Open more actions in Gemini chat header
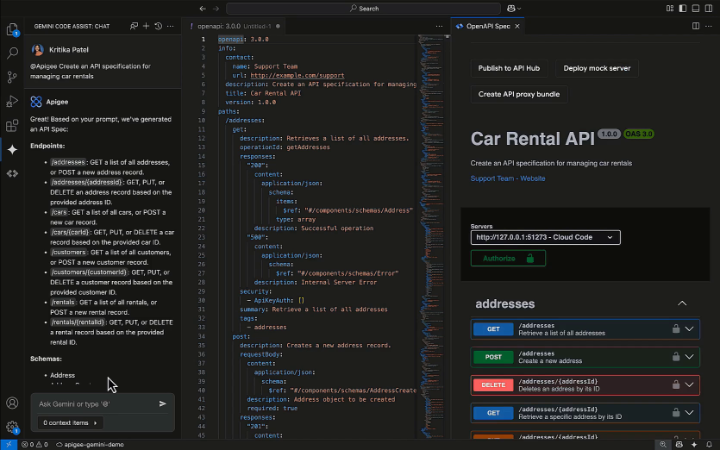 (x=170, y=26)
